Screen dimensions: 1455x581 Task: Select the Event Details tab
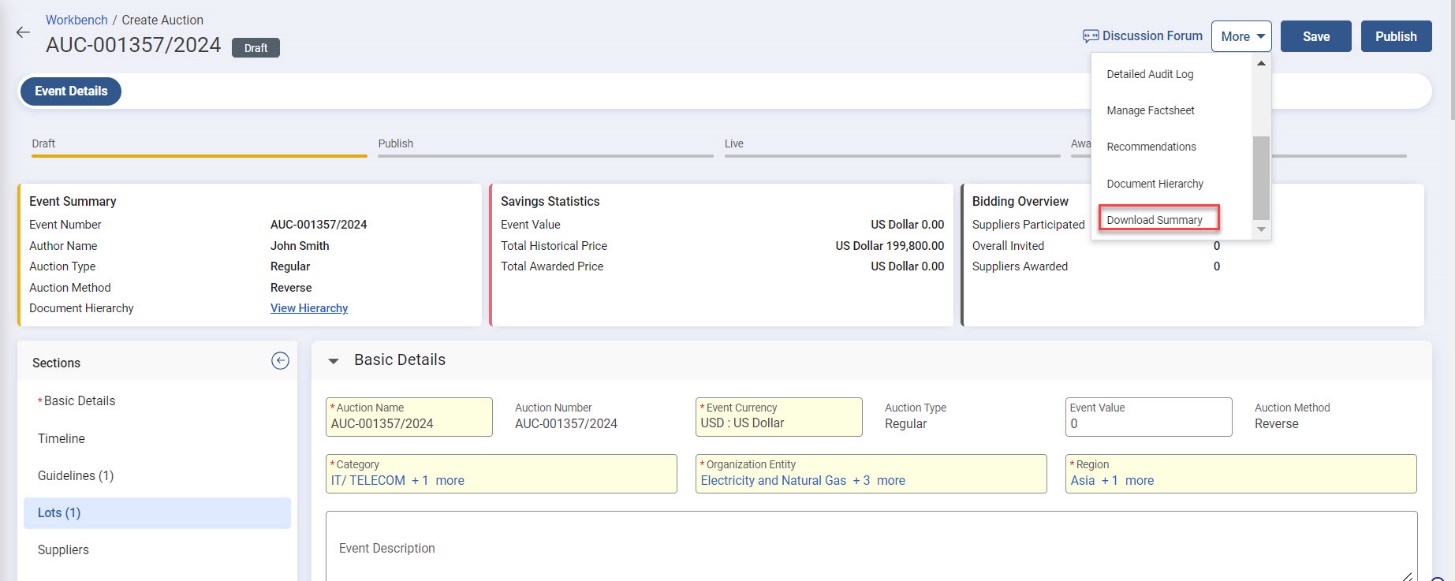point(71,91)
